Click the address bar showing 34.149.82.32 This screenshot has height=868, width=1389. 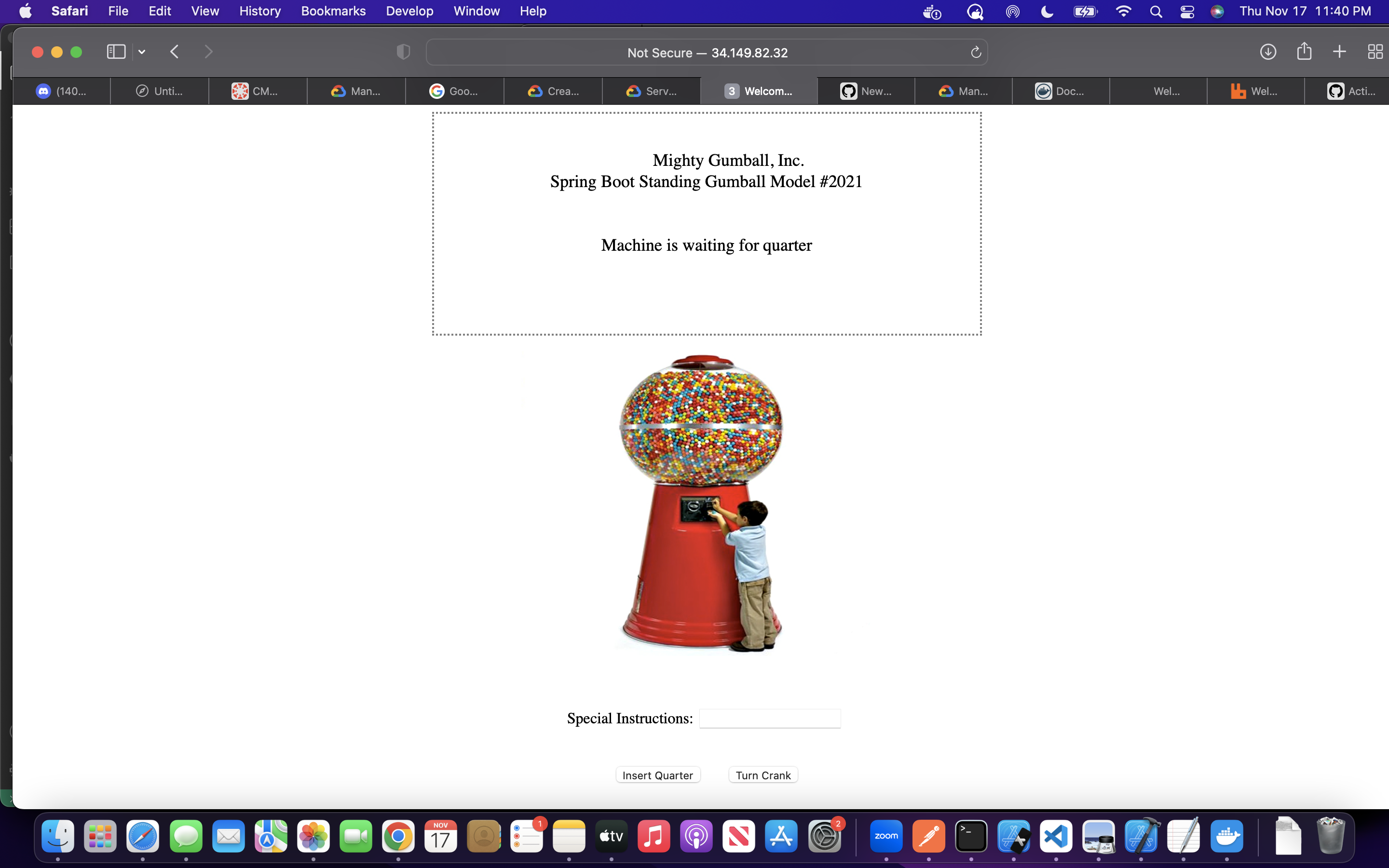tap(707, 53)
